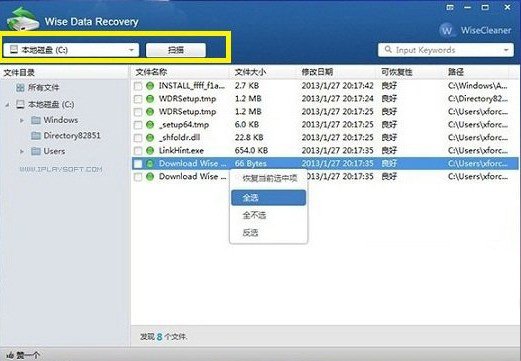
Task: Click the Users folder icon
Action: (x=36, y=151)
